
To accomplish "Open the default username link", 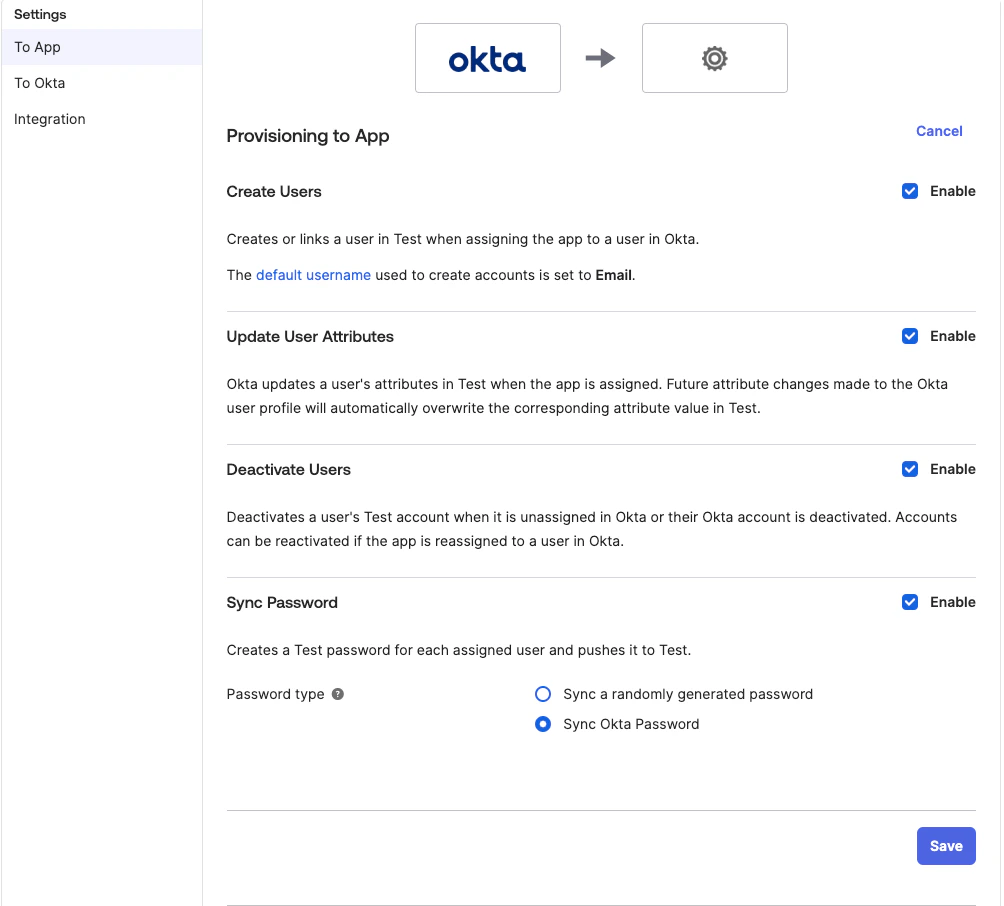I will point(313,274).
